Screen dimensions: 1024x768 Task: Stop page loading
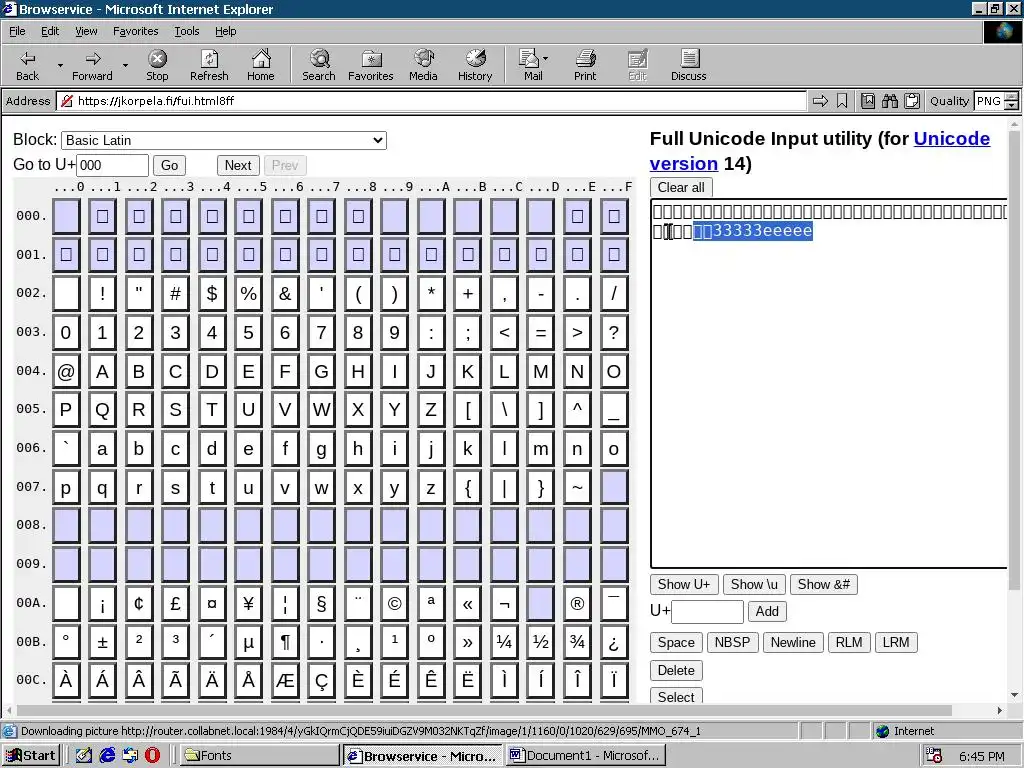click(x=157, y=65)
